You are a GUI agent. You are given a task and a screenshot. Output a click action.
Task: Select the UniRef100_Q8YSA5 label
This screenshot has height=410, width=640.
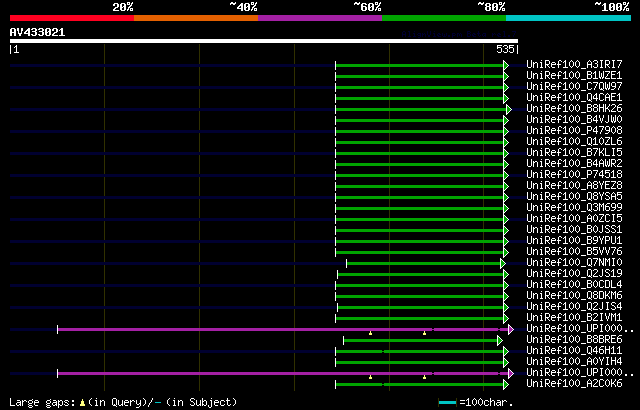(574, 197)
